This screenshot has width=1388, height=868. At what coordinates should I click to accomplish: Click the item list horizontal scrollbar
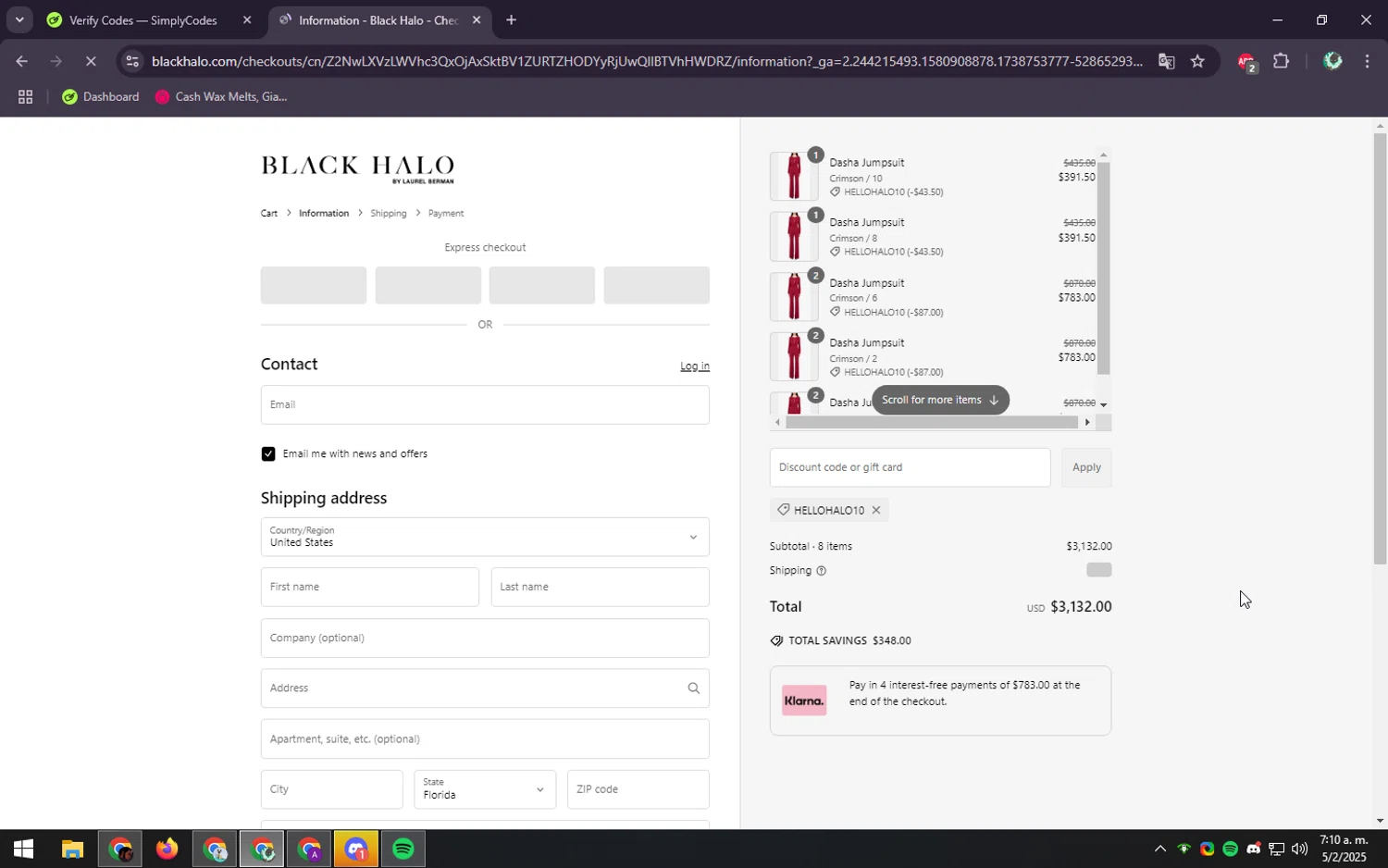pos(932,422)
